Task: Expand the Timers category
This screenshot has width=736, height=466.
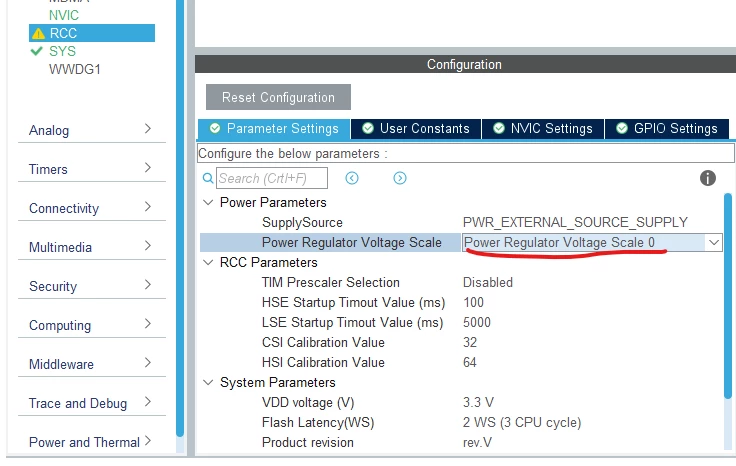Action: point(92,169)
